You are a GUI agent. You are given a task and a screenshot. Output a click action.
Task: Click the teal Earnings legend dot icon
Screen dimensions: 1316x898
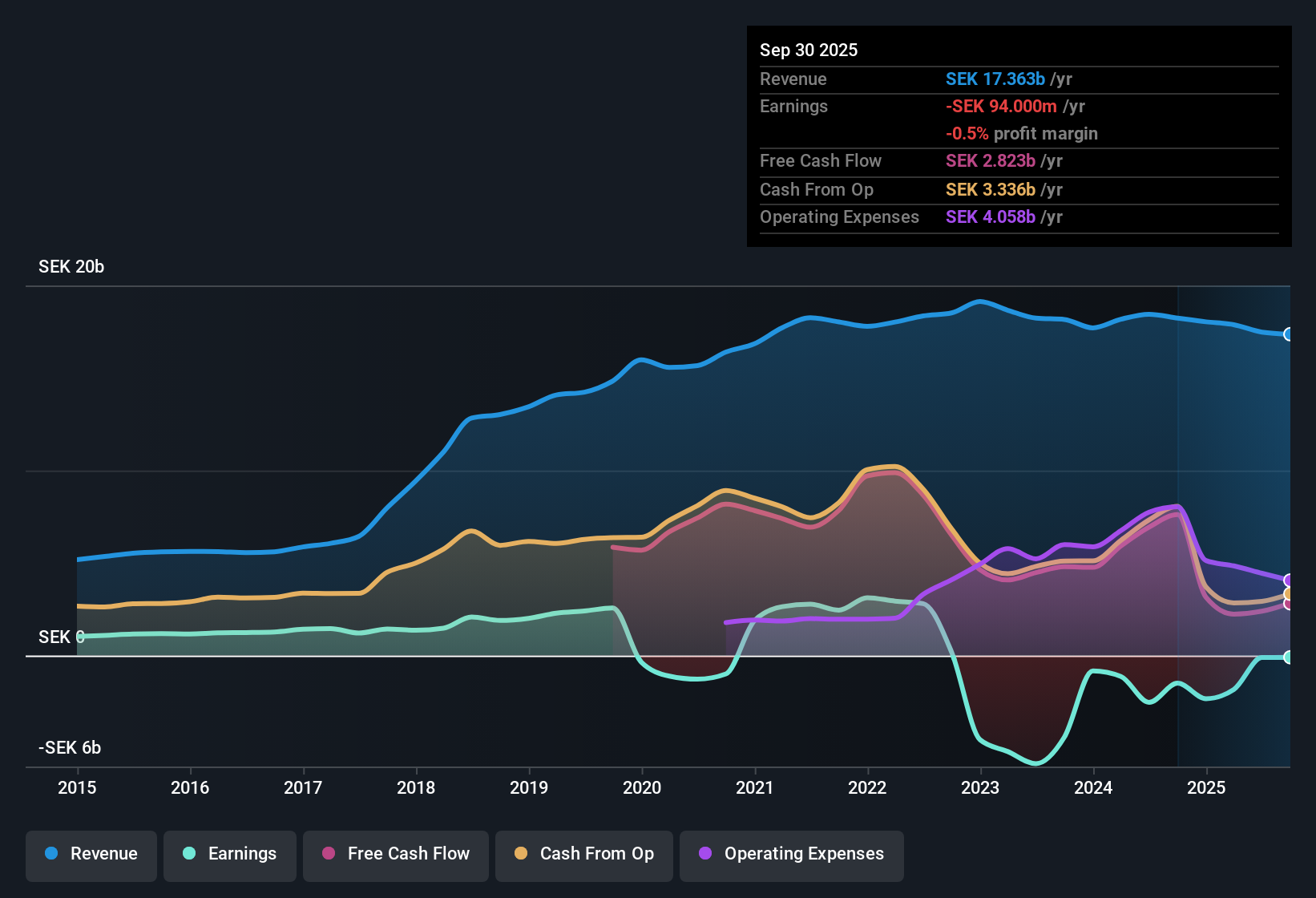tap(190, 854)
